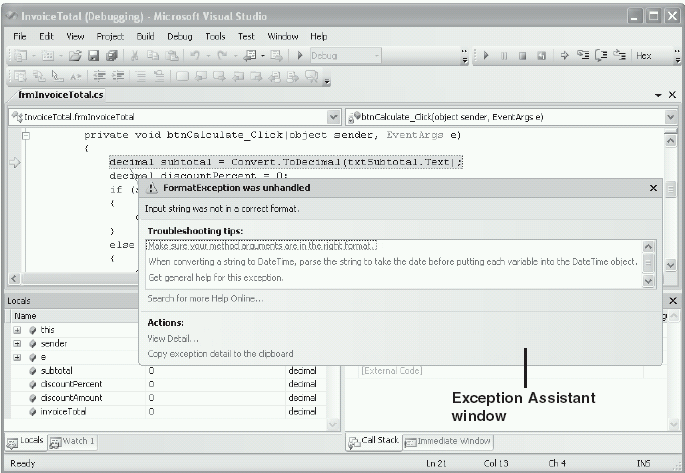685x473 pixels.
Task: Click the Continue button on the Debug toolbar
Action: point(486,55)
